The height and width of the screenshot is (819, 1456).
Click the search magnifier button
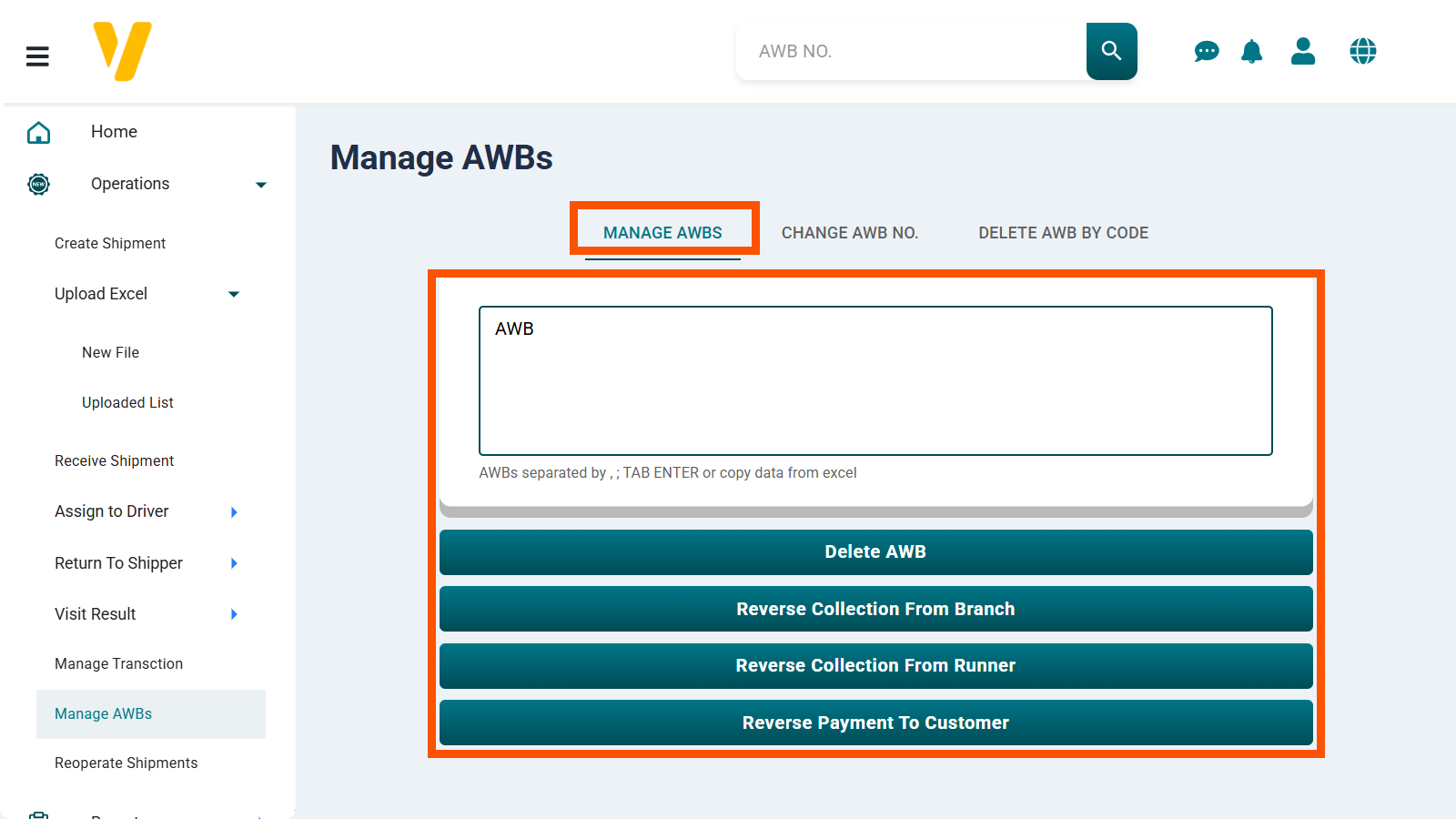coord(1111,51)
